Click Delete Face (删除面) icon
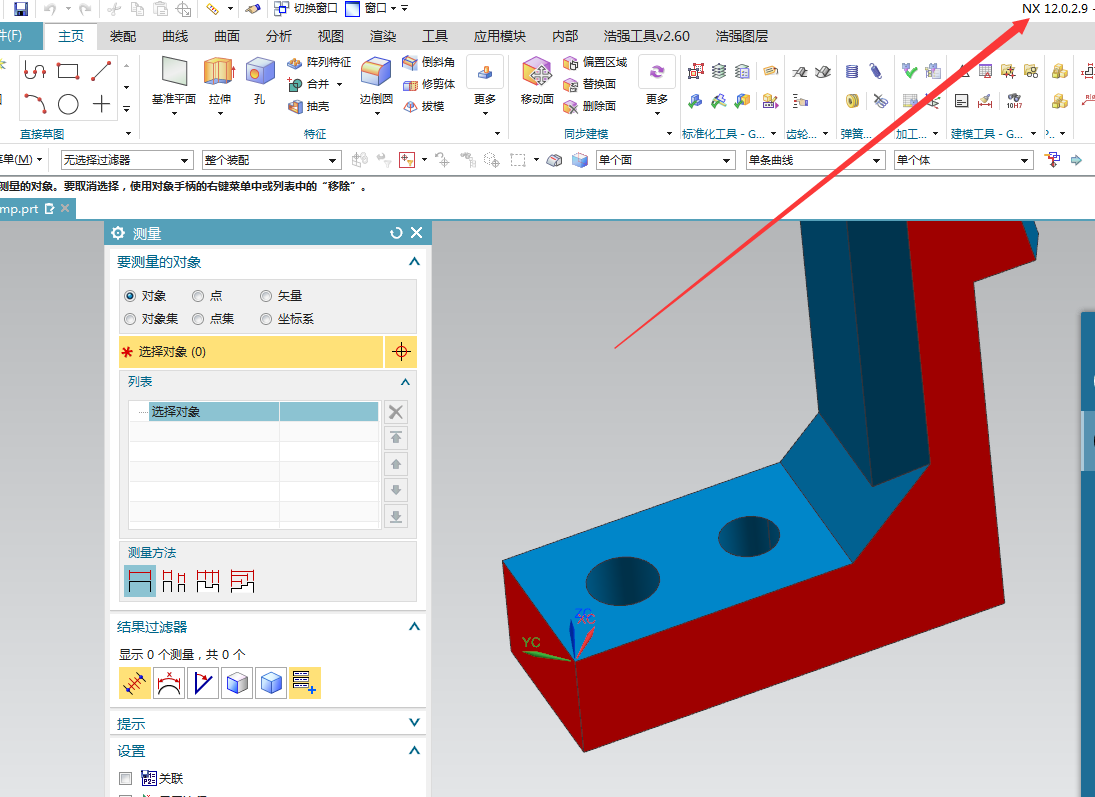The image size is (1095, 797). click(x=571, y=106)
